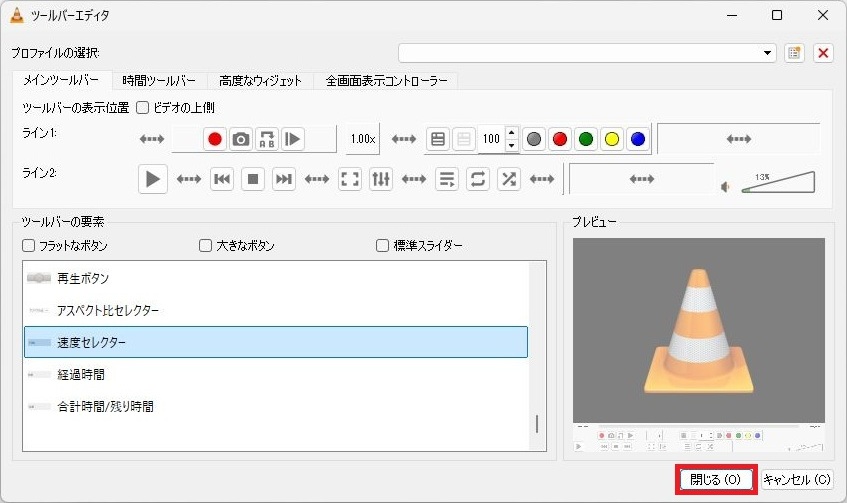847x503 pixels.
Task: Select the fullscreen toggle icon
Action: tap(350, 179)
